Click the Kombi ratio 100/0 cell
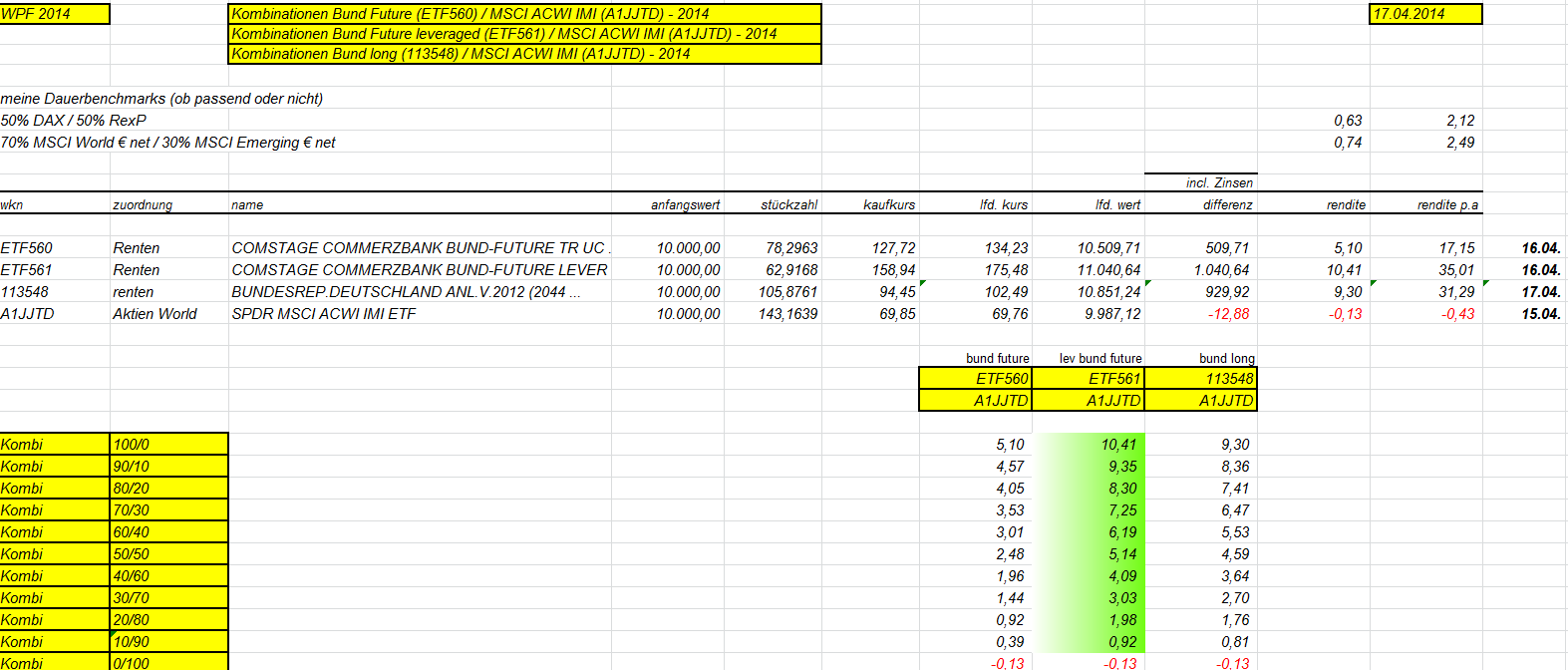 click(168, 445)
